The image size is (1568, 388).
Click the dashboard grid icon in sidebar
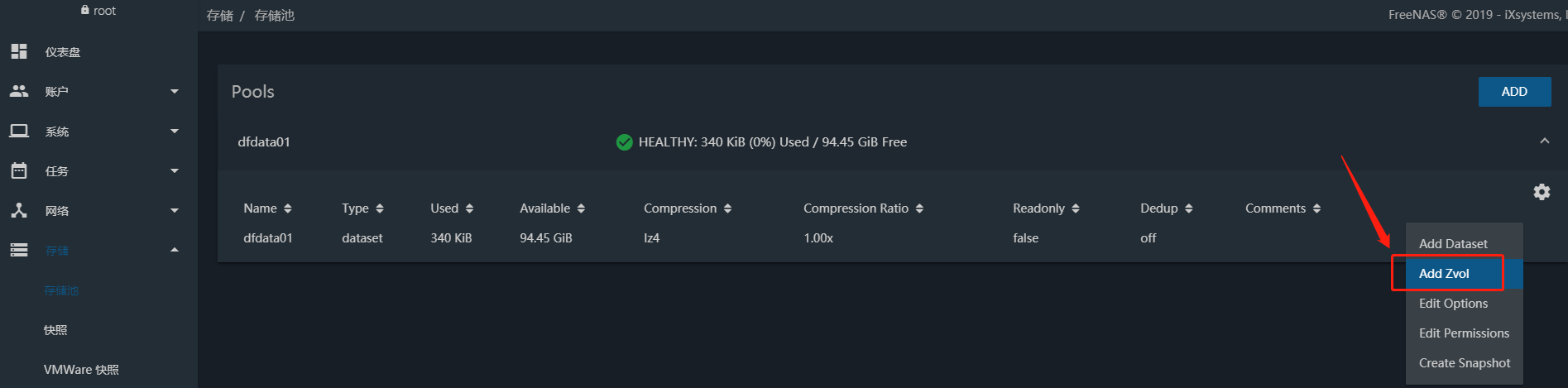pyautogui.click(x=19, y=51)
